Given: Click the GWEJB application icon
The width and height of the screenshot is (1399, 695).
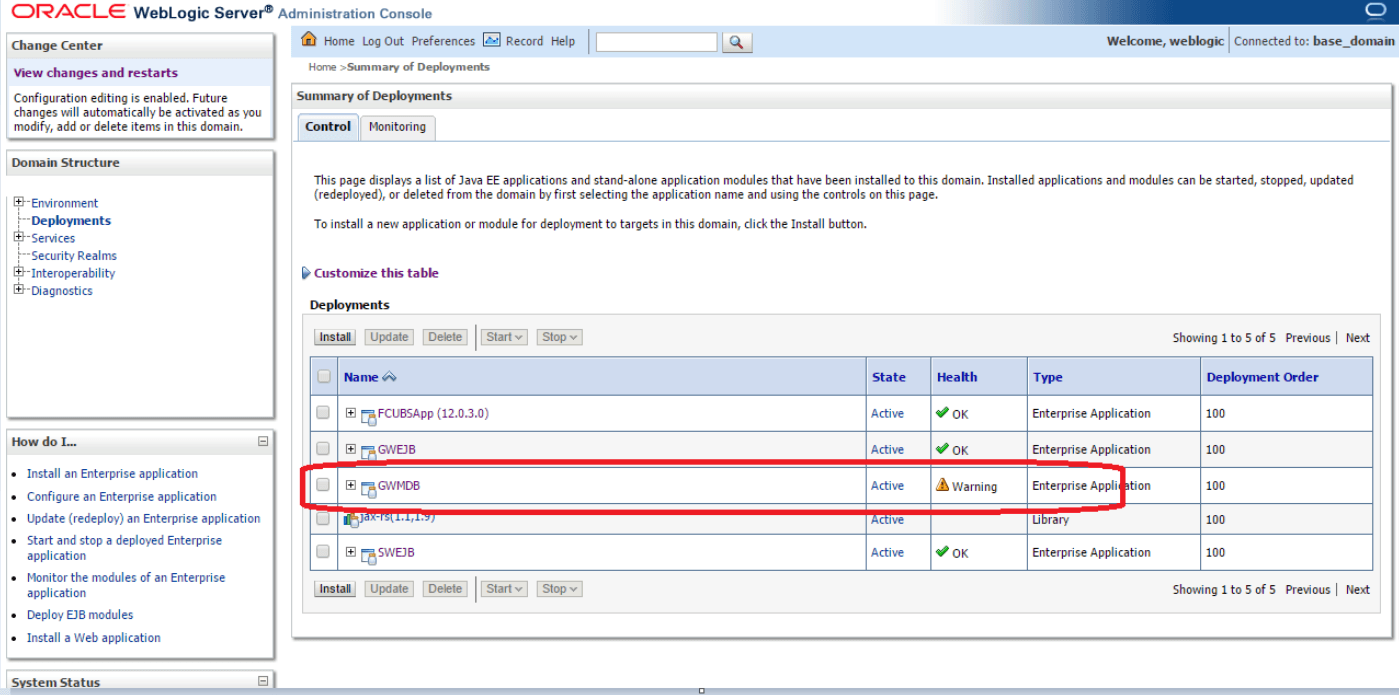Looking at the screenshot, I should tap(368, 451).
